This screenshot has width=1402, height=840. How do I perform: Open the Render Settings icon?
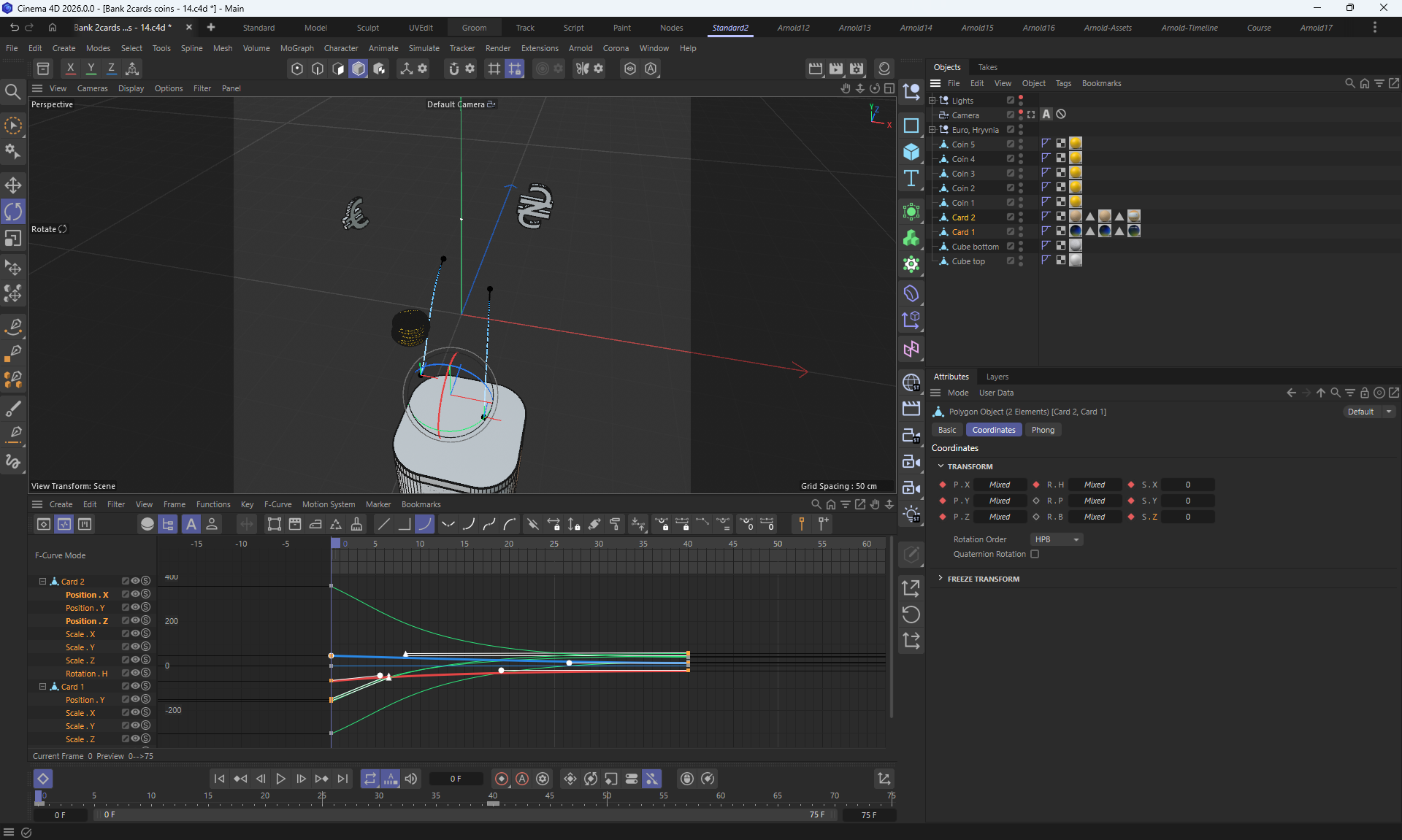coord(857,69)
